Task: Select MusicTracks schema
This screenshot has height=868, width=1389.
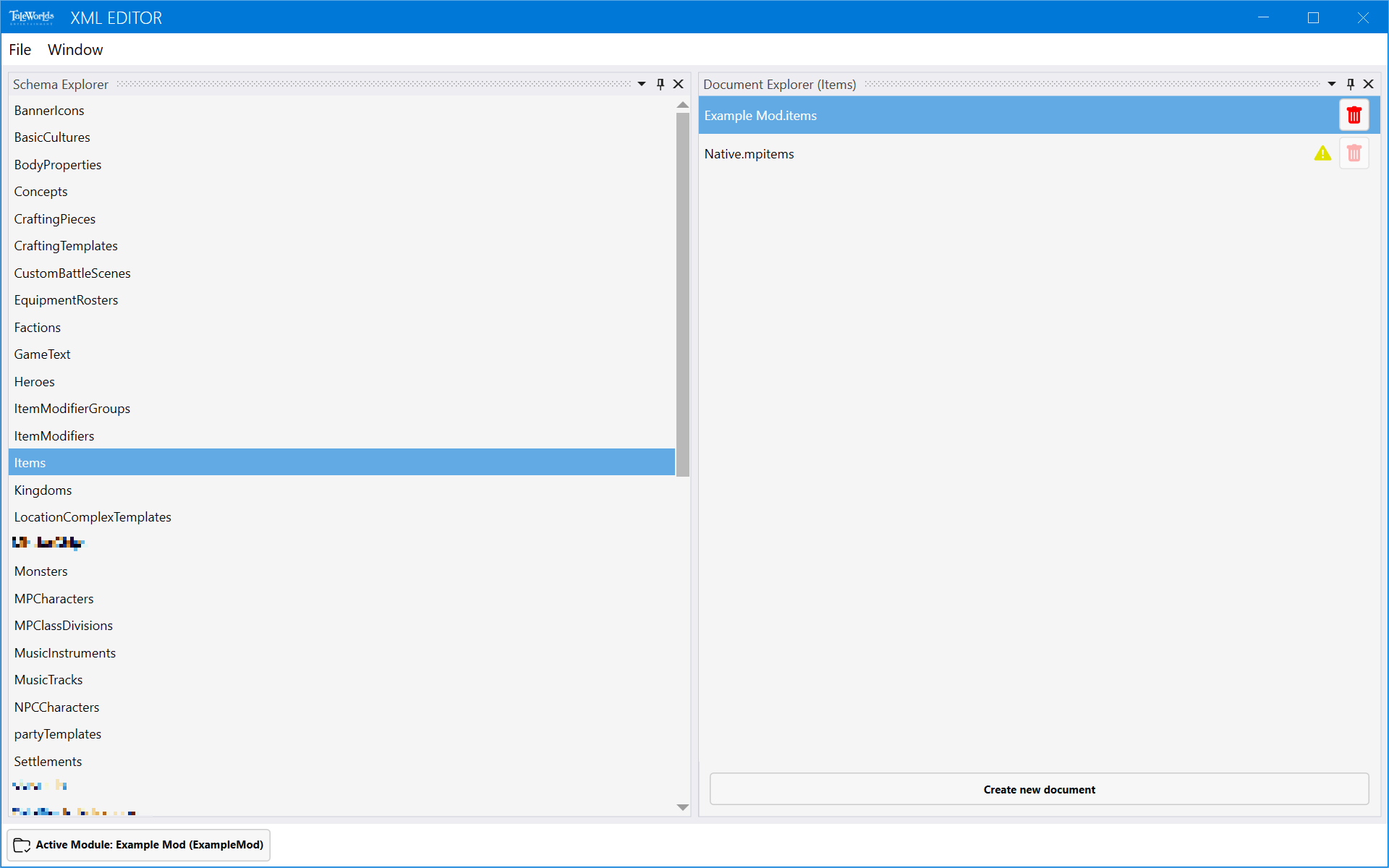Action: pos(341,680)
